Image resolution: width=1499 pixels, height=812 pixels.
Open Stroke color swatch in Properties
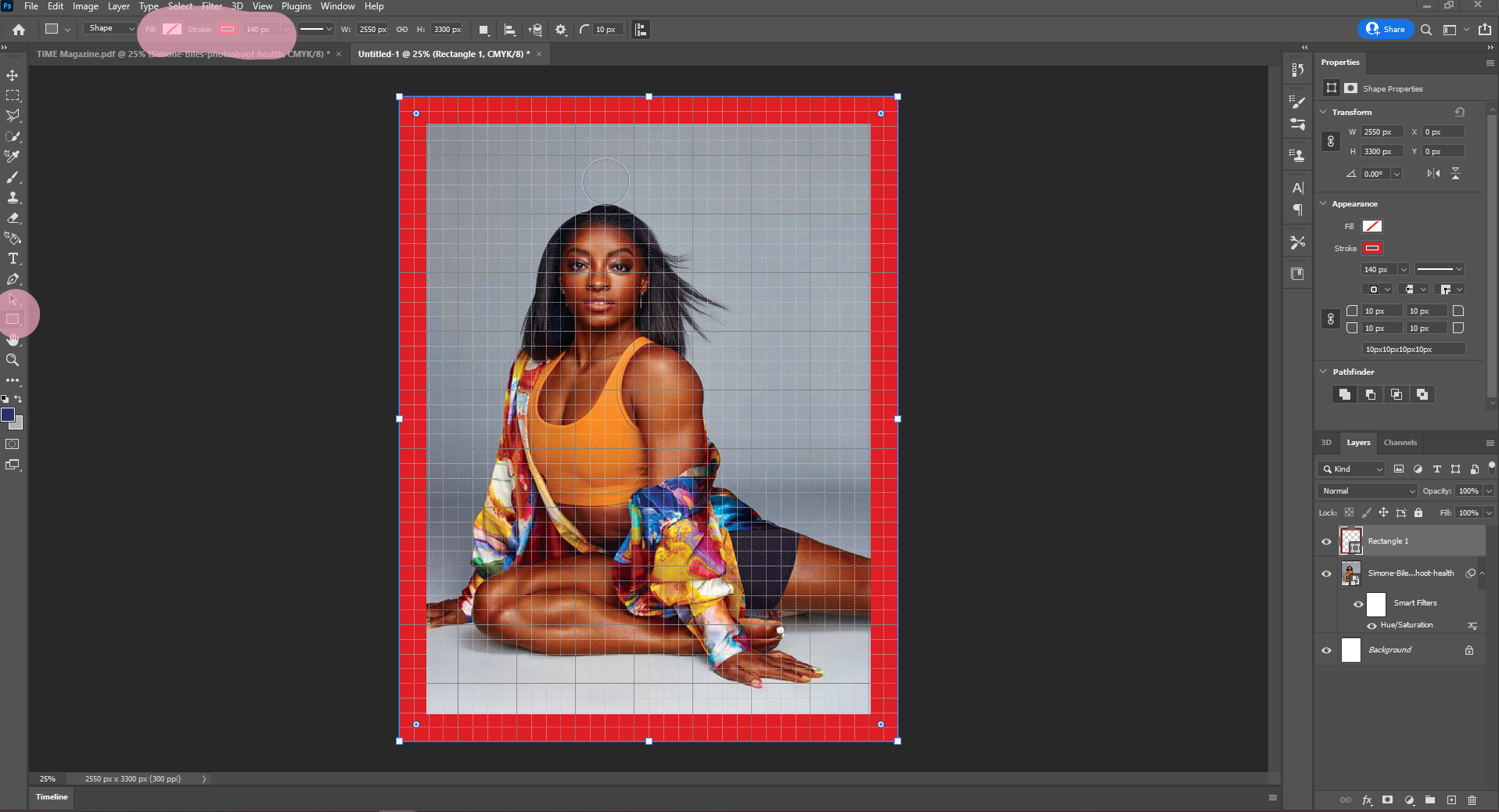click(1372, 248)
